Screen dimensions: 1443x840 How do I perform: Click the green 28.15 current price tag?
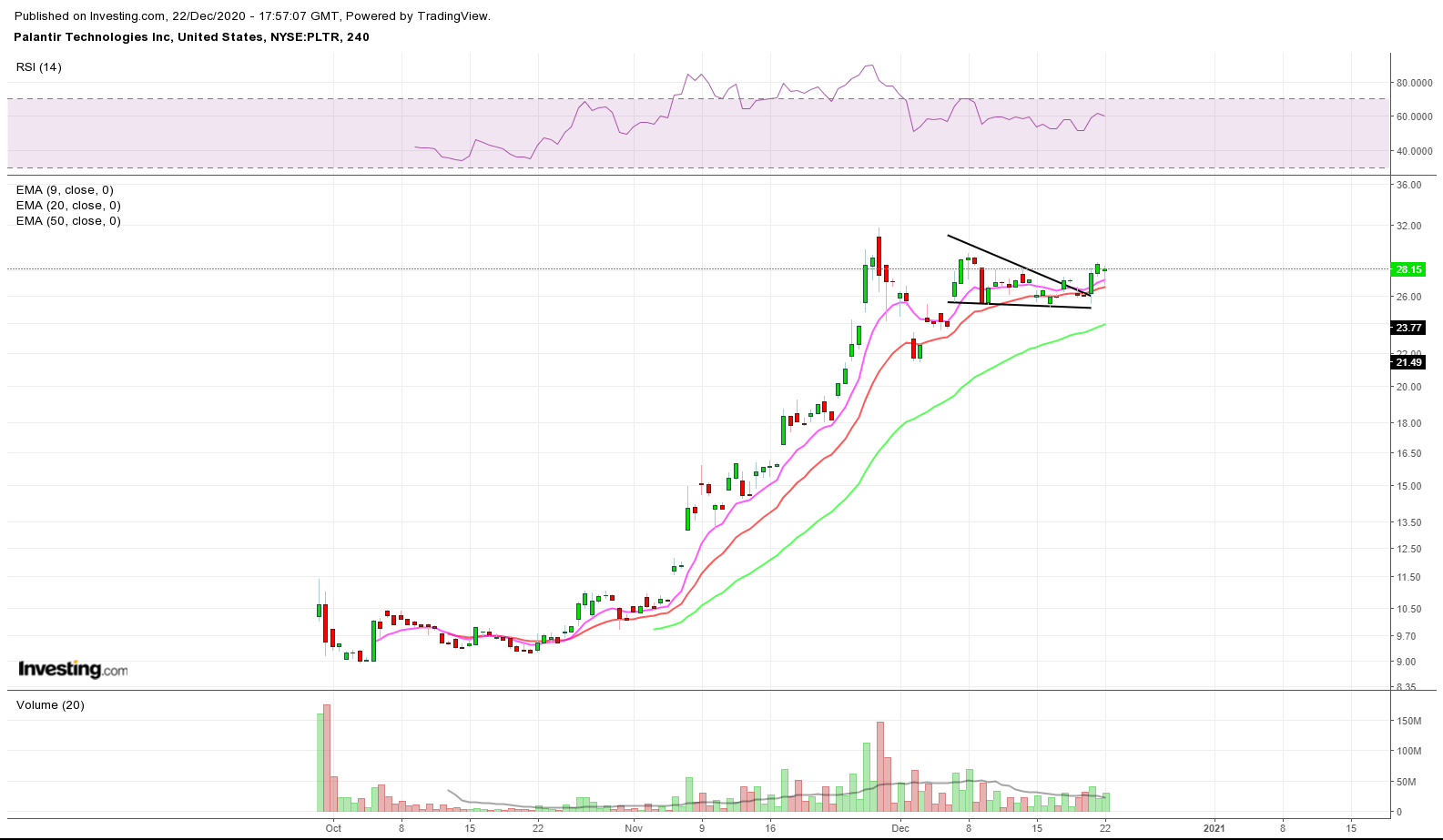[1408, 269]
